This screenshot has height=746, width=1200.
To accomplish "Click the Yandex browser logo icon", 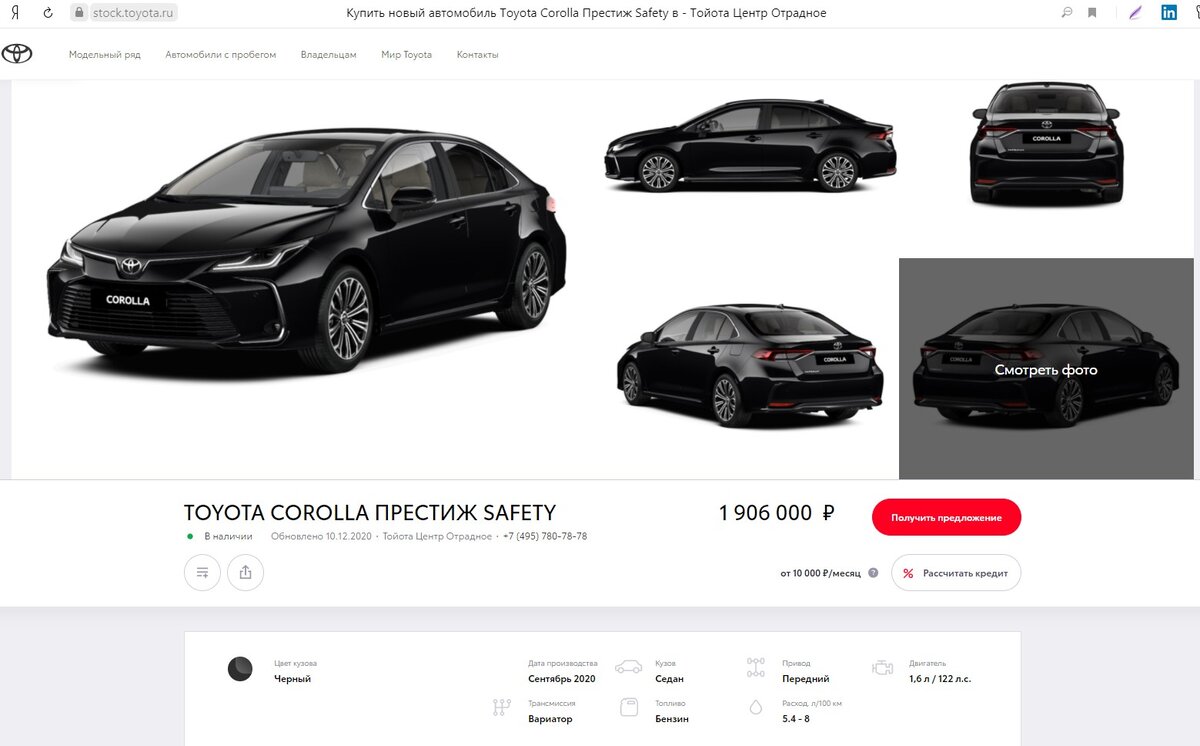I will point(15,13).
